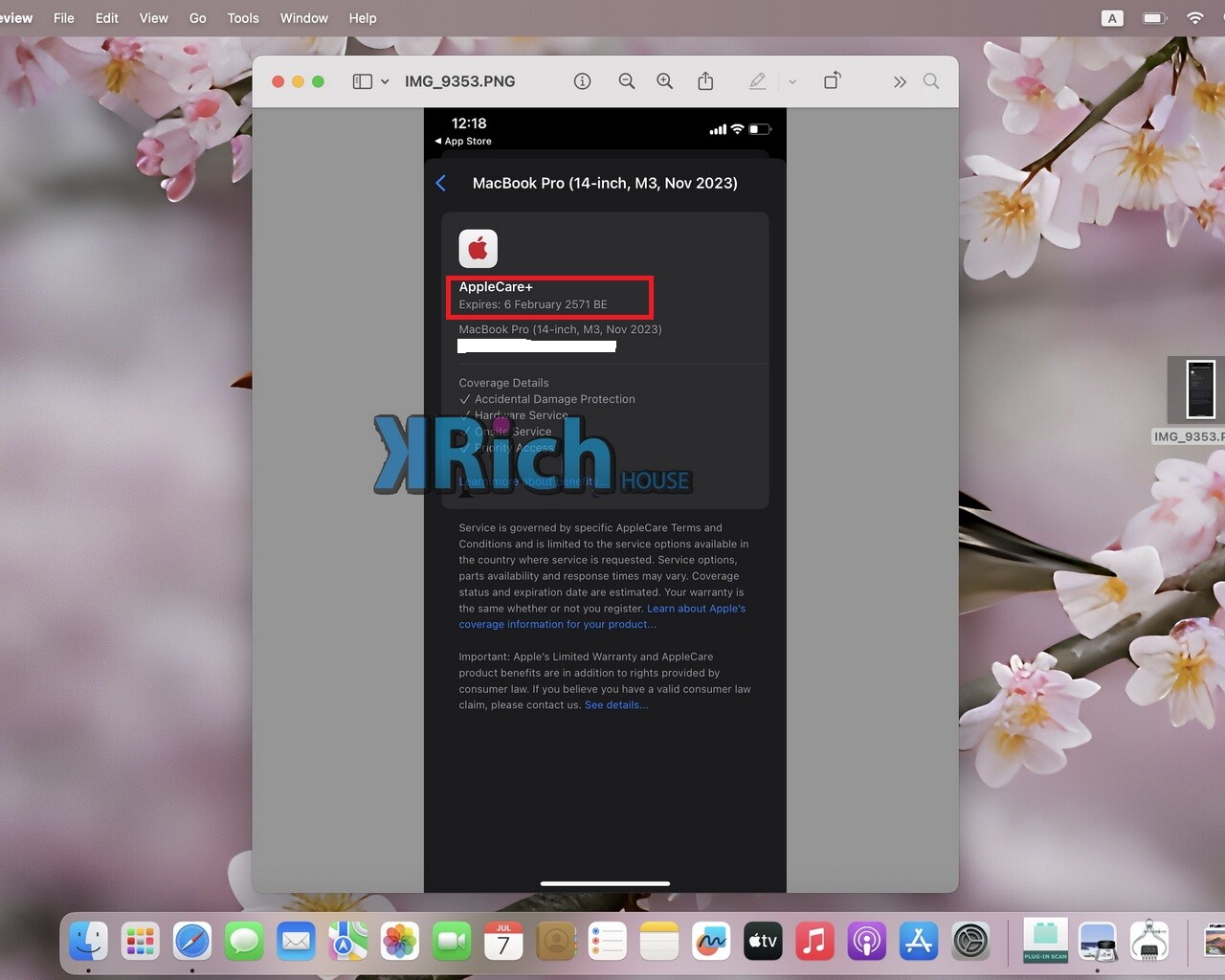The image size is (1225, 980).
Task: Open Apple TV from the dock
Action: click(x=763, y=942)
